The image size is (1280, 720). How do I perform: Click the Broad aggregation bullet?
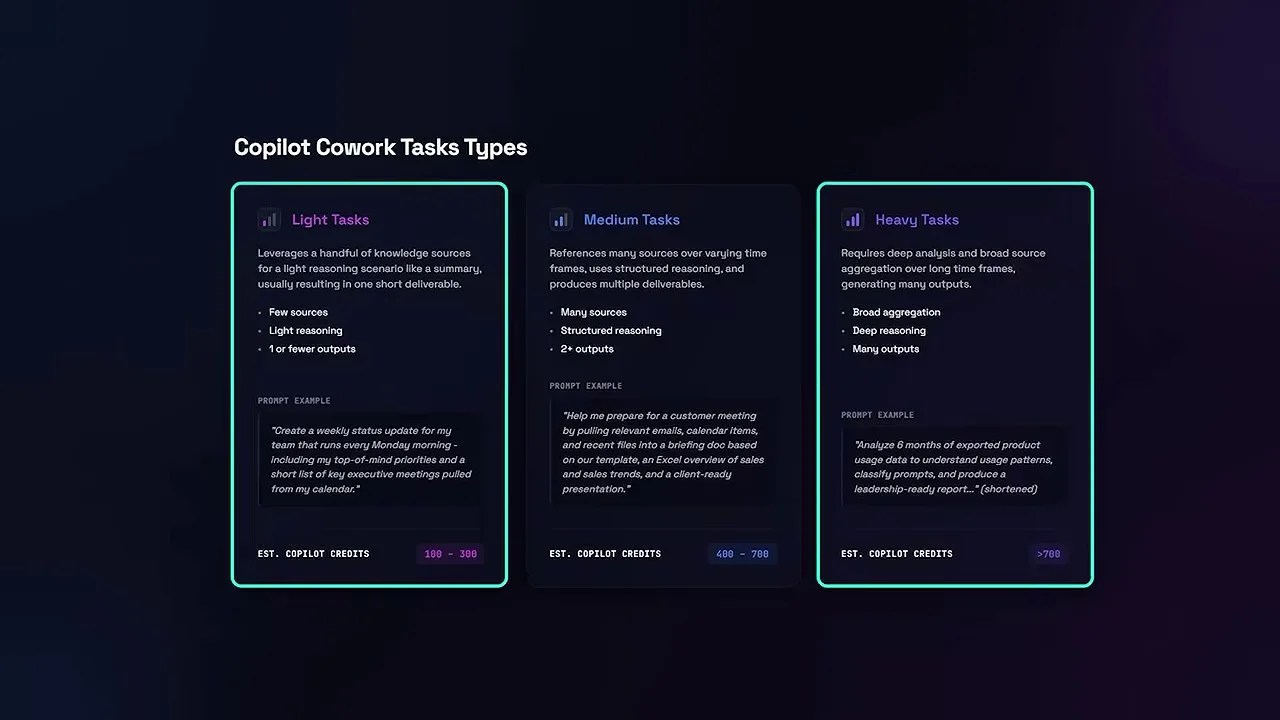coord(896,312)
